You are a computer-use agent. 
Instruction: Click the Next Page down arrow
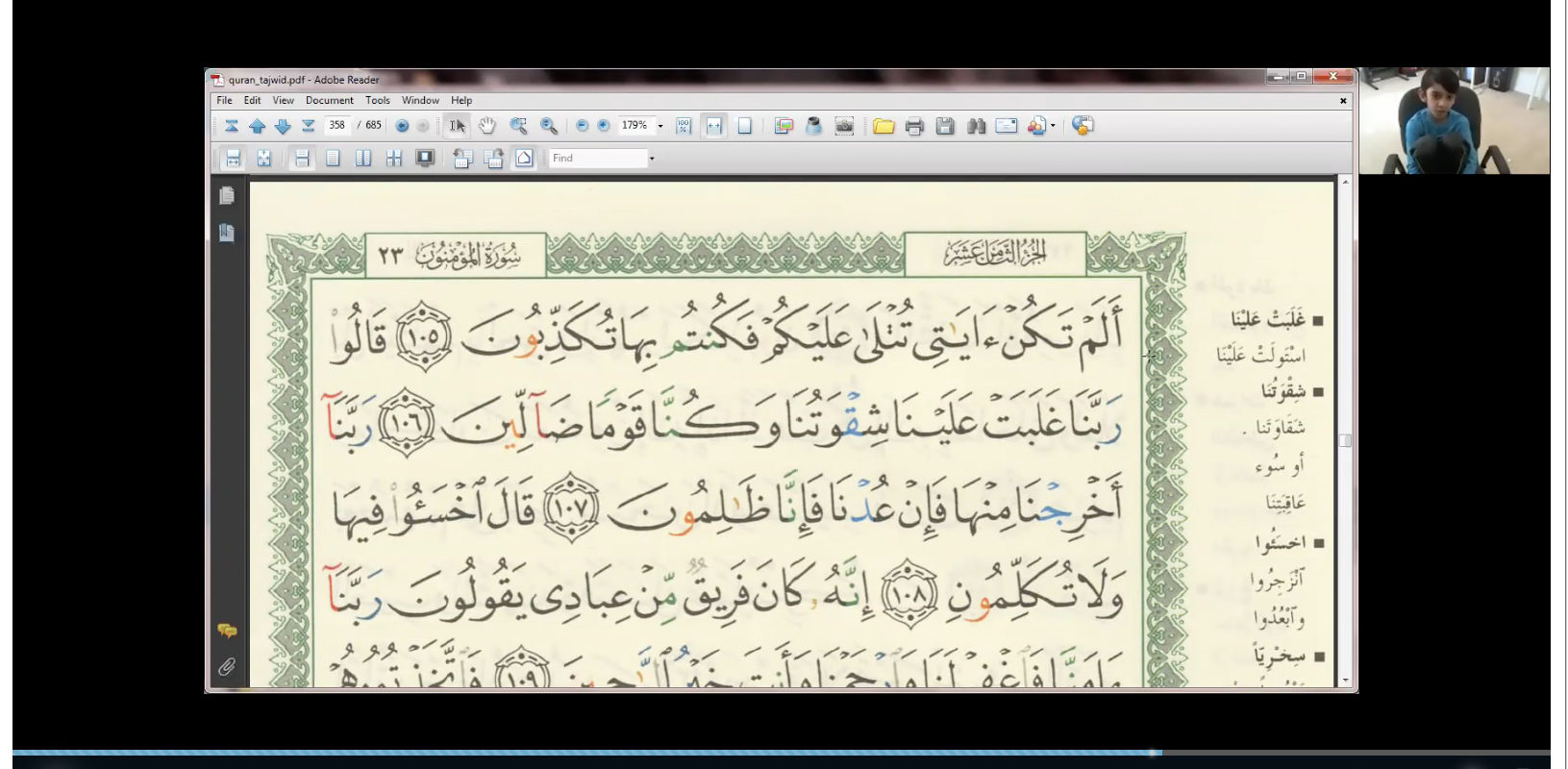[283, 126]
